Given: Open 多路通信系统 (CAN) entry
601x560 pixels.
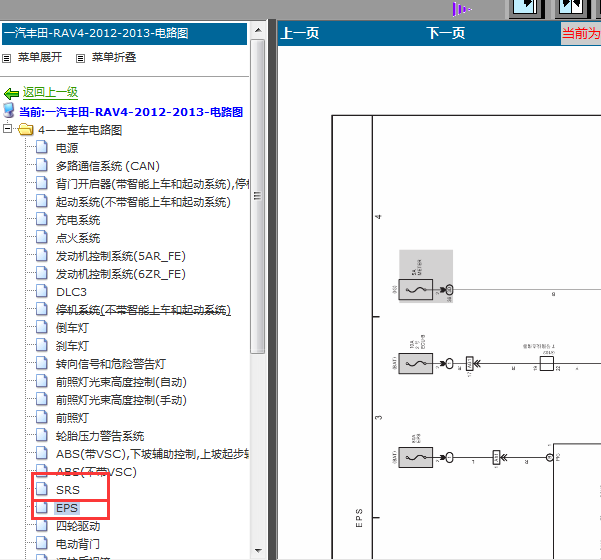Looking at the screenshot, I should point(108,166).
